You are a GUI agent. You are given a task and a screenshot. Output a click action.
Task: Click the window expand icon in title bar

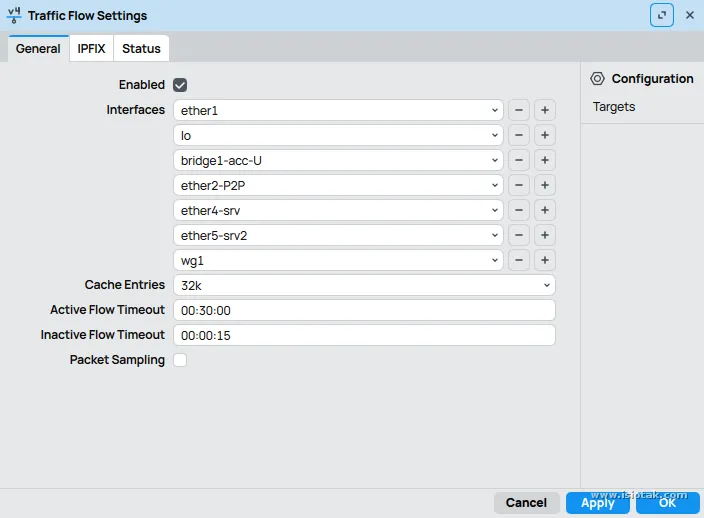[x=662, y=15]
